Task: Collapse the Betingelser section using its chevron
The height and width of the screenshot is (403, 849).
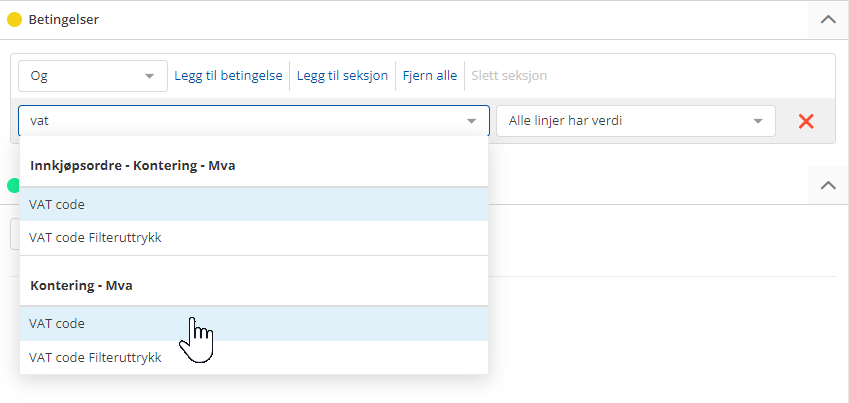Action: pos(827,19)
